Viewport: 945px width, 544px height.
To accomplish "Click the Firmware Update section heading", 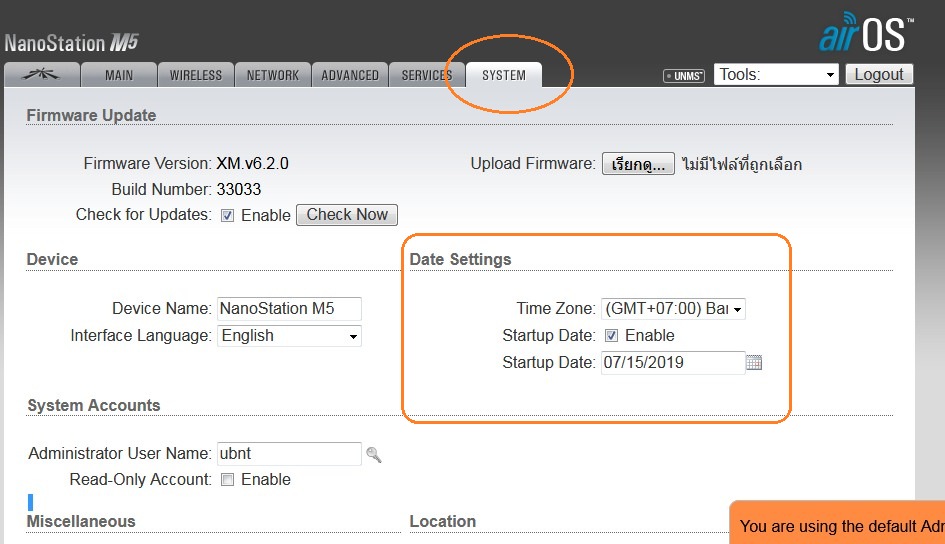I will point(91,115).
